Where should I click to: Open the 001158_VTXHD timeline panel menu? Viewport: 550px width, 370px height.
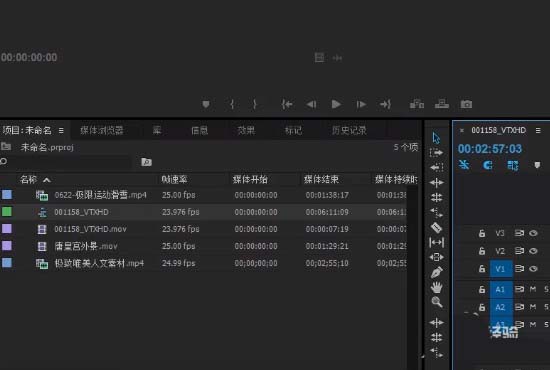(x=538, y=130)
